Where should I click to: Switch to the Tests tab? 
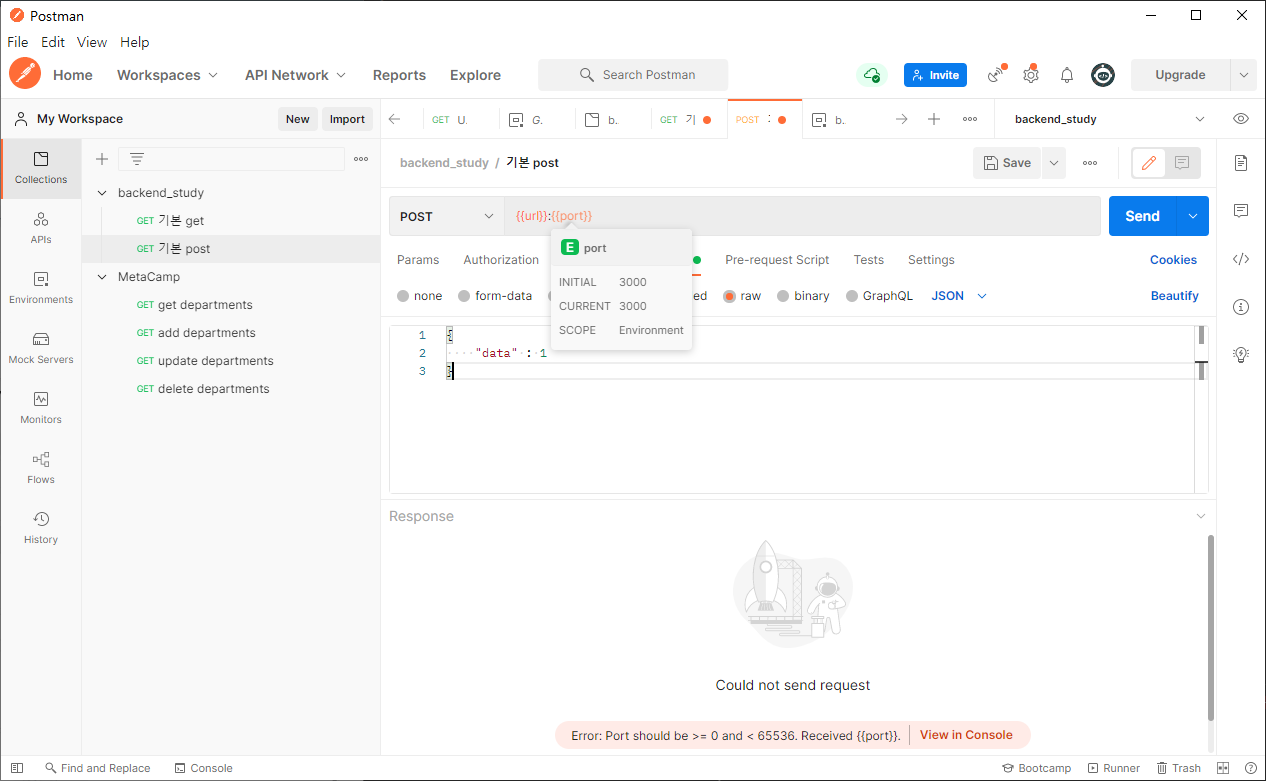[868, 260]
